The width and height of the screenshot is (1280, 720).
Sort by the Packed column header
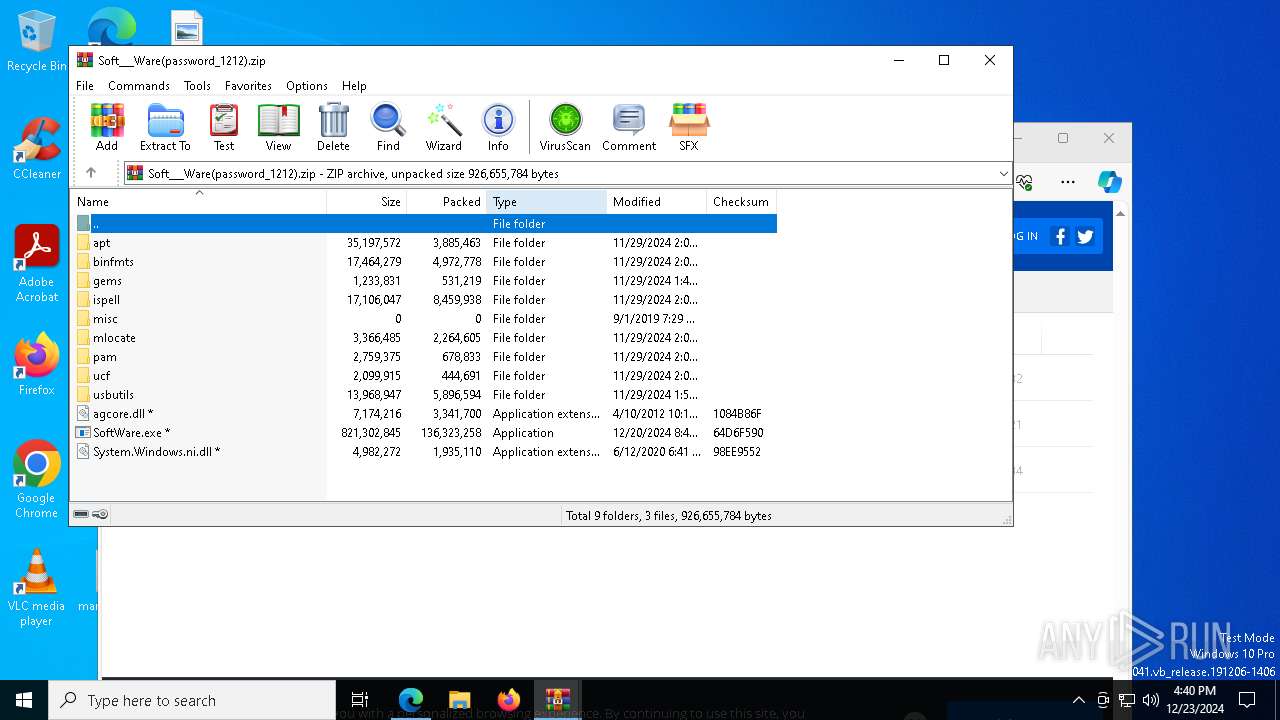[x=446, y=201]
